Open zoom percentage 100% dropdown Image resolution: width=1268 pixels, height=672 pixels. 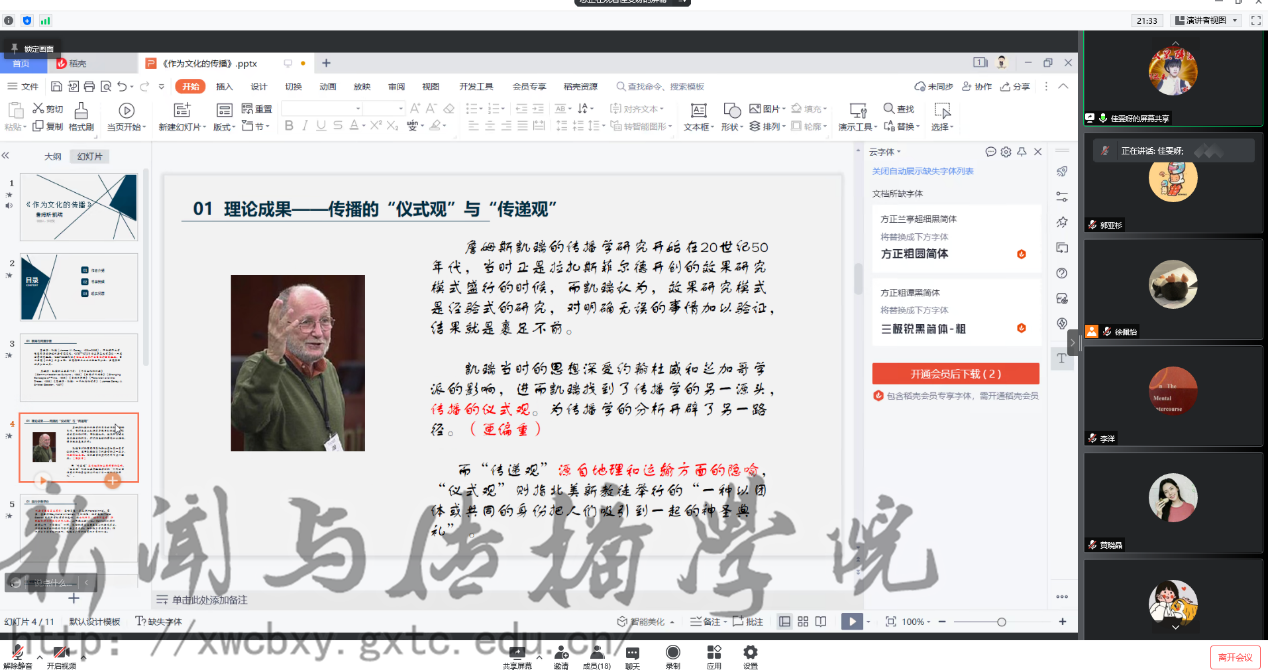917,621
